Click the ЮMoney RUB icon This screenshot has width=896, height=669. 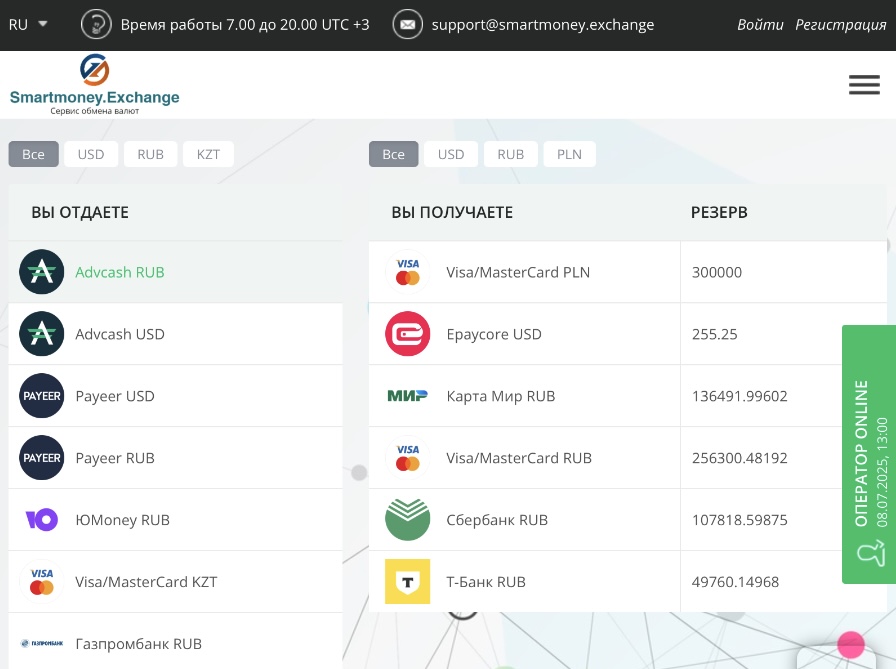pyautogui.click(x=42, y=520)
